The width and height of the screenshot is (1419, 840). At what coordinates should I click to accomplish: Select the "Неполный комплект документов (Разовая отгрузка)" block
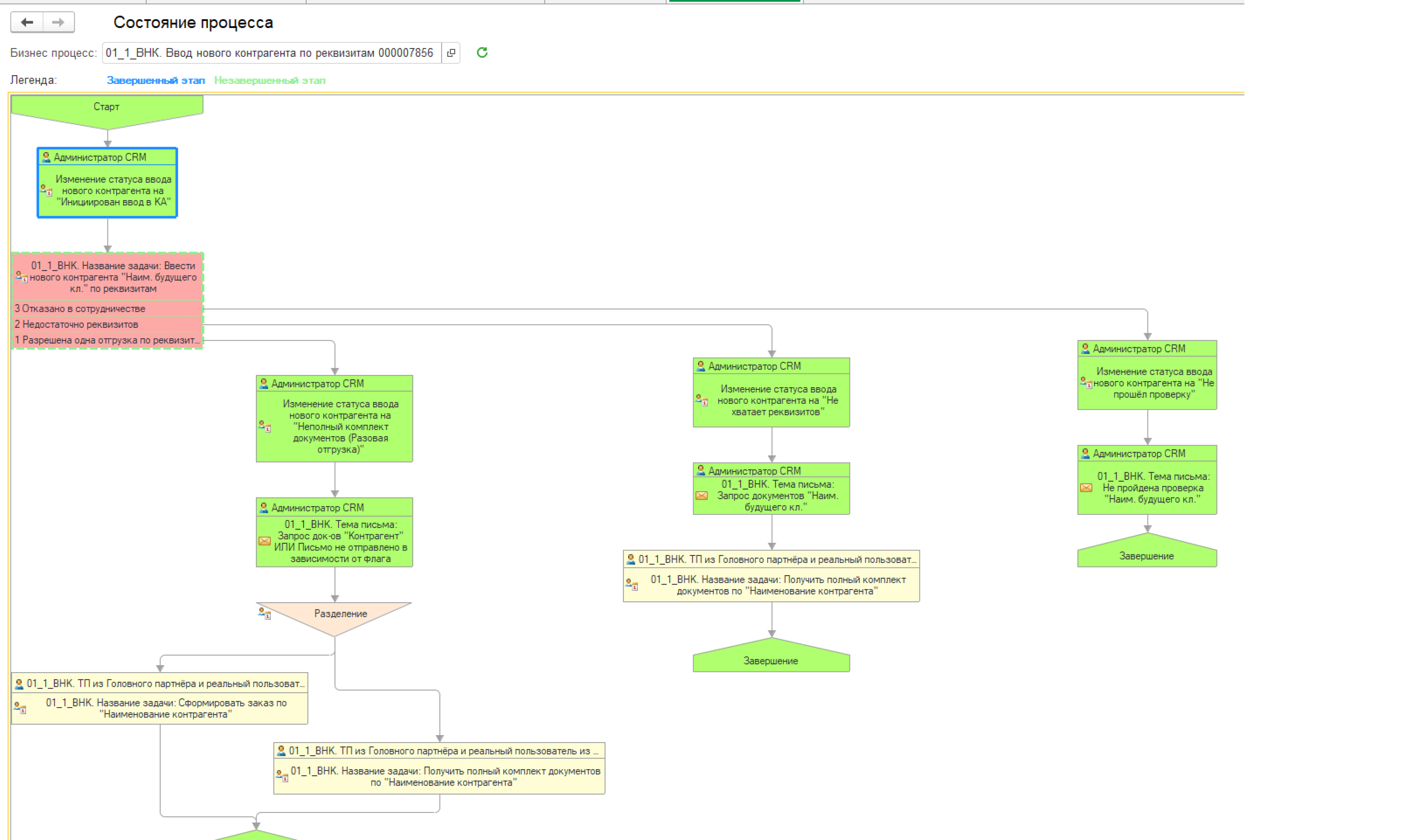click(334, 419)
